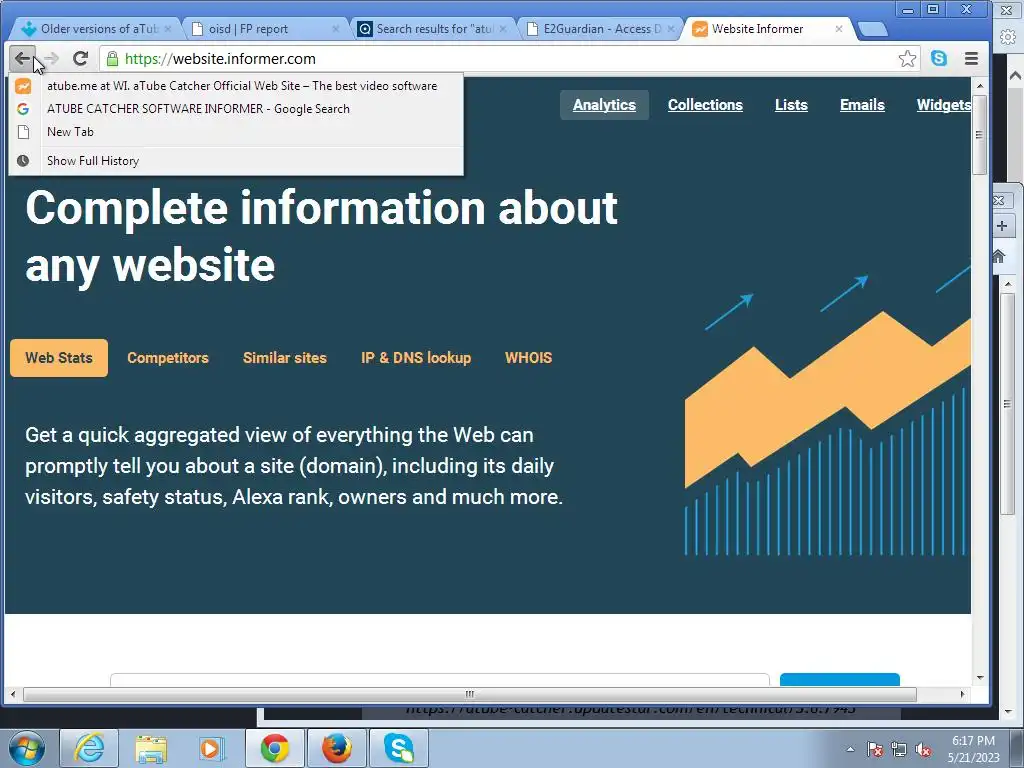Viewport: 1024px width, 768px height.
Task: Select the WHOIS option
Action: pyautogui.click(x=528, y=358)
